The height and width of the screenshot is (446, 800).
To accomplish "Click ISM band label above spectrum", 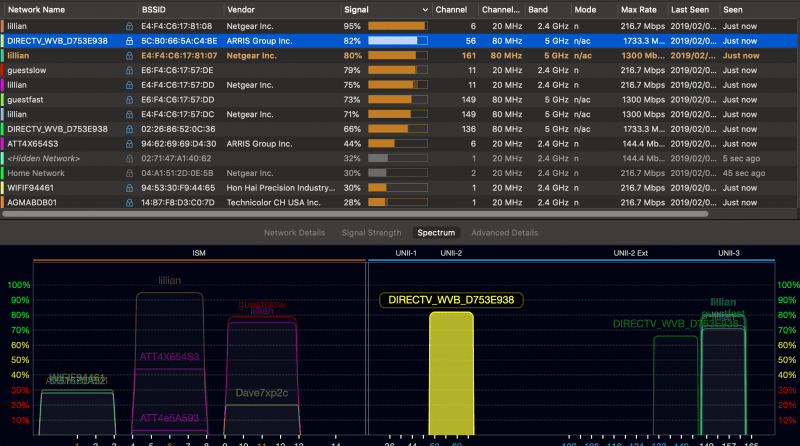I will (199, 253).
